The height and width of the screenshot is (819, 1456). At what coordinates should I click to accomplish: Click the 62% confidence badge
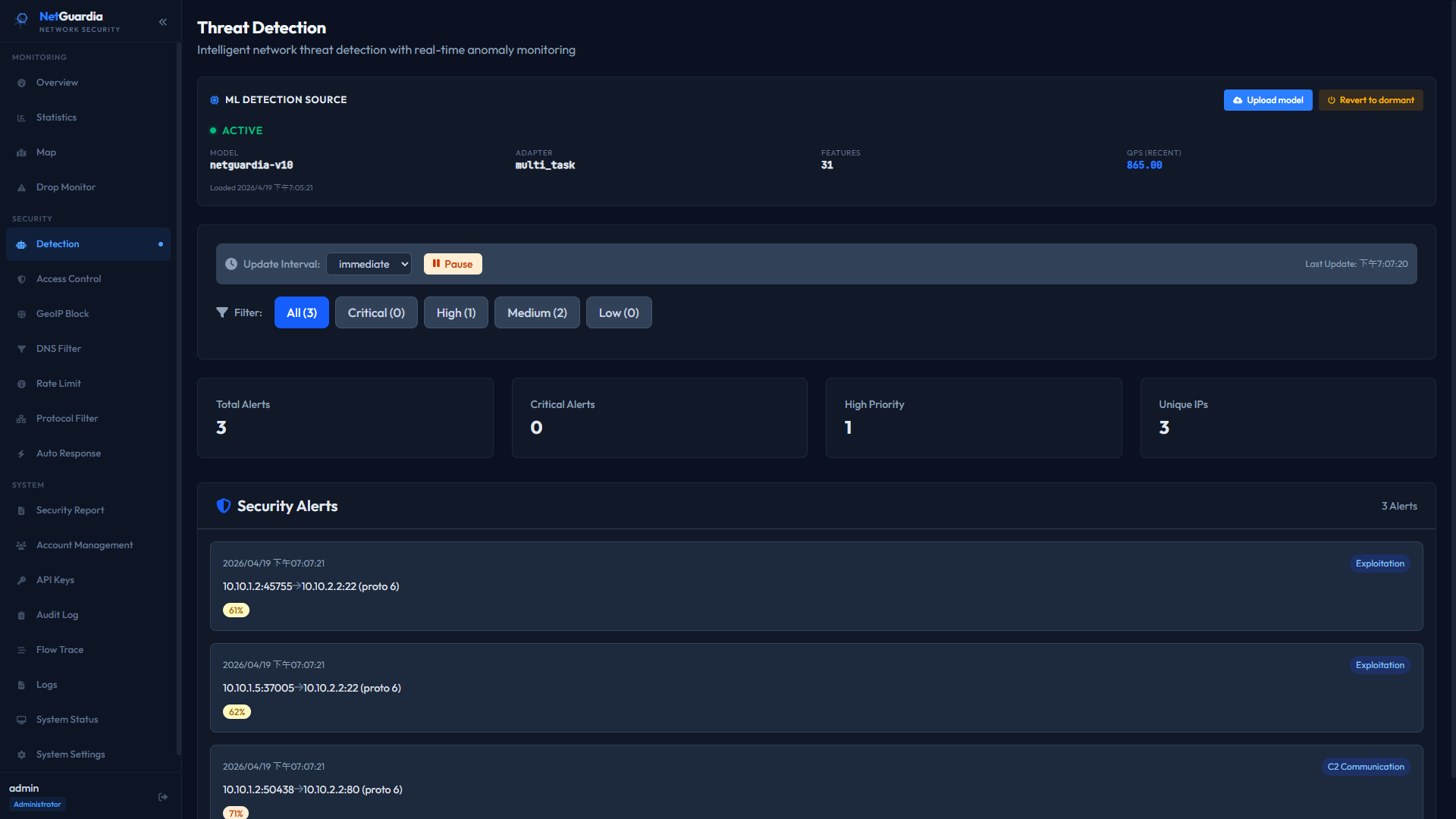pyautogui.click(x=237, y=712)
